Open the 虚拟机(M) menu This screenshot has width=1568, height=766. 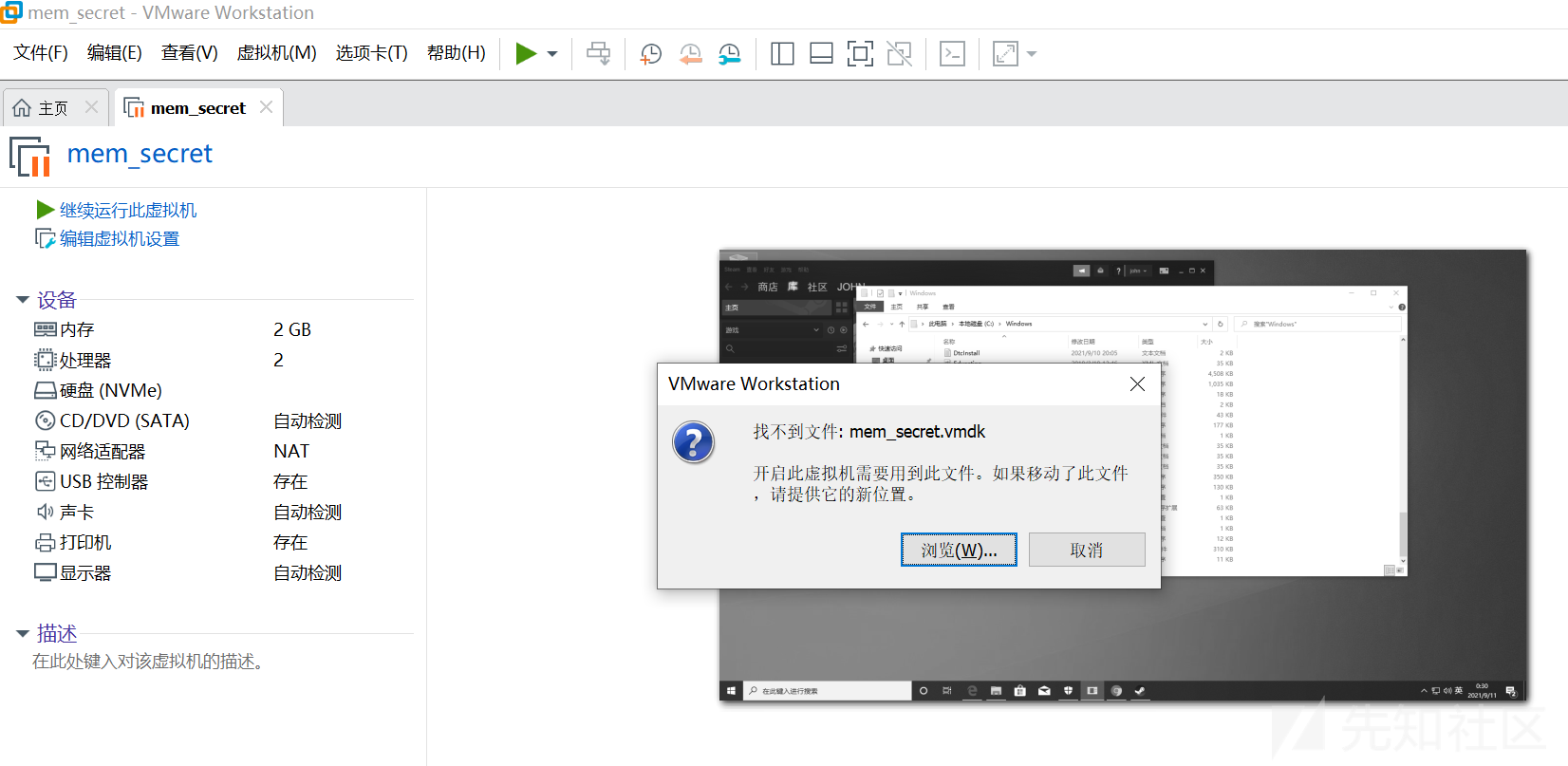tap(276, 53)
